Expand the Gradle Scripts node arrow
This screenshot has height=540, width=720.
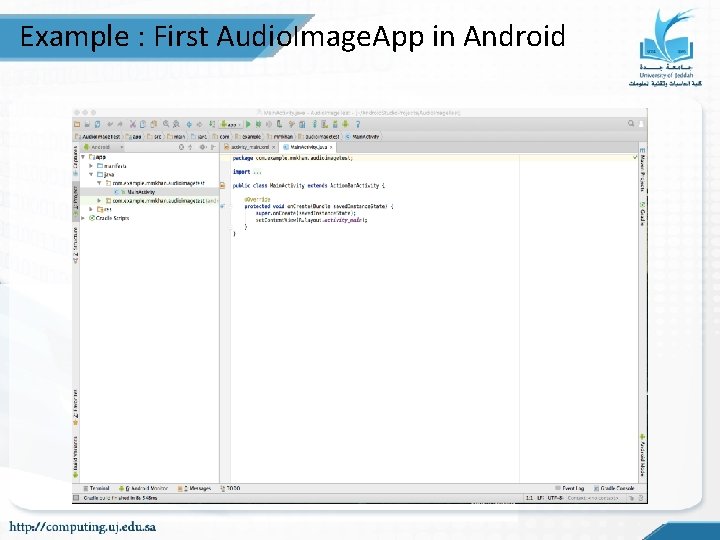(x=83, y=218)
